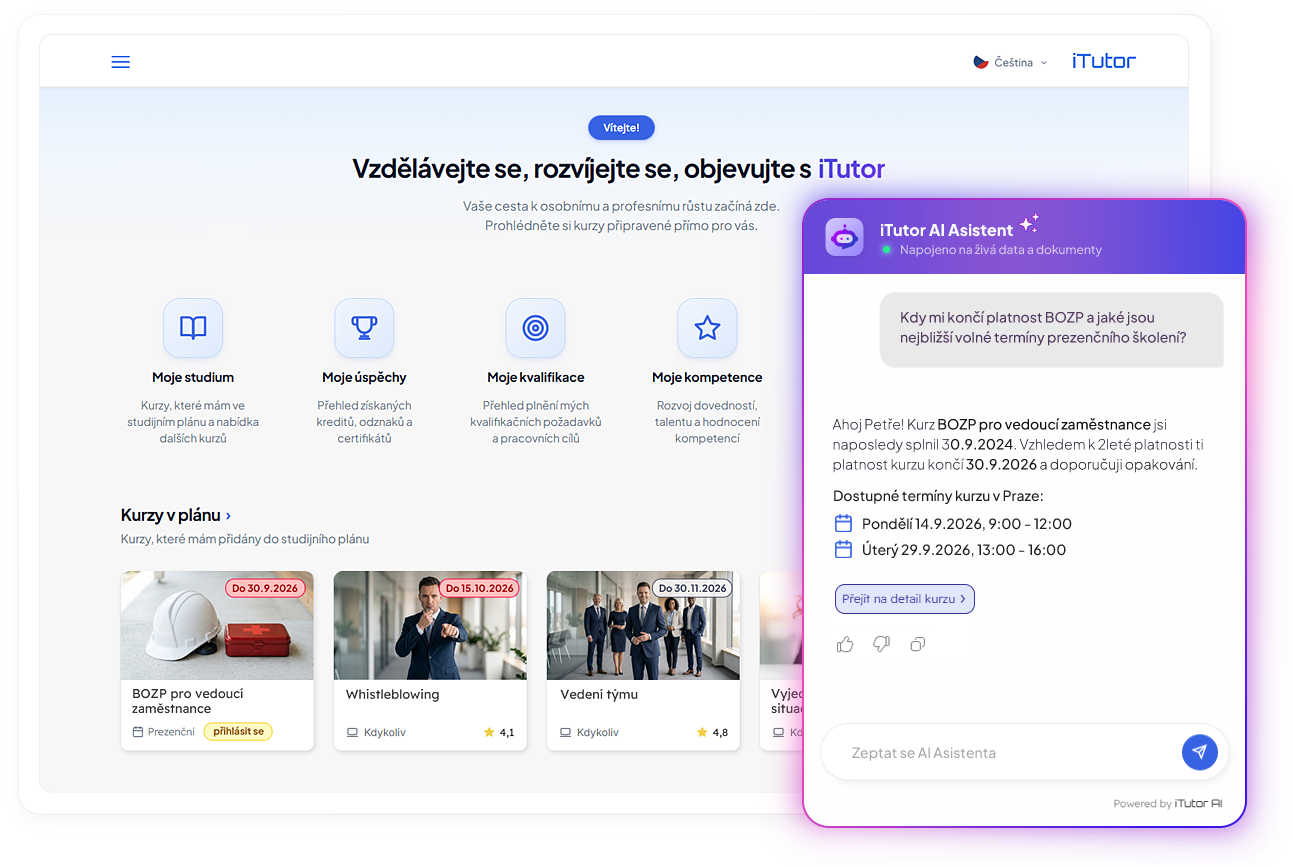Screen dimensions: 1293x867
Task: Click the Do 30.11.2026 deadline tag
Action: [x=692, y=588]
